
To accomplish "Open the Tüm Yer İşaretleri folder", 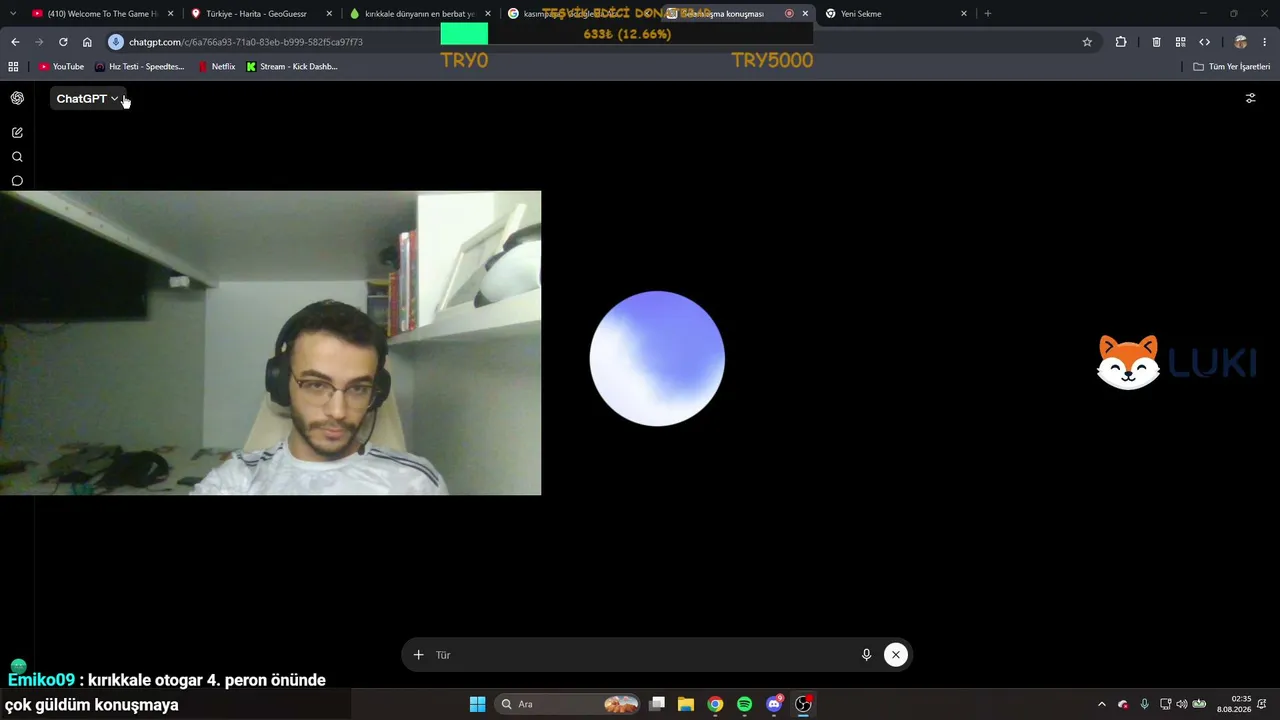I will [1232, 67].
